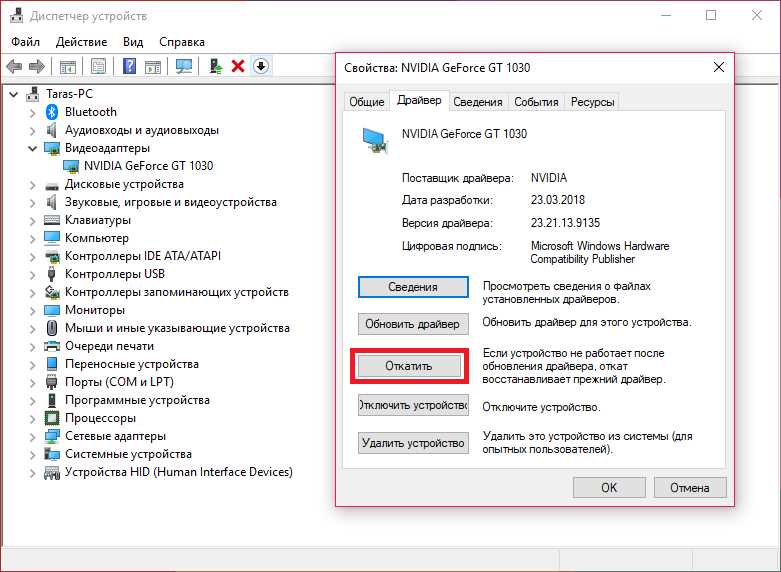Close the NVIDIA properties dialog

[x=719, y=67]
